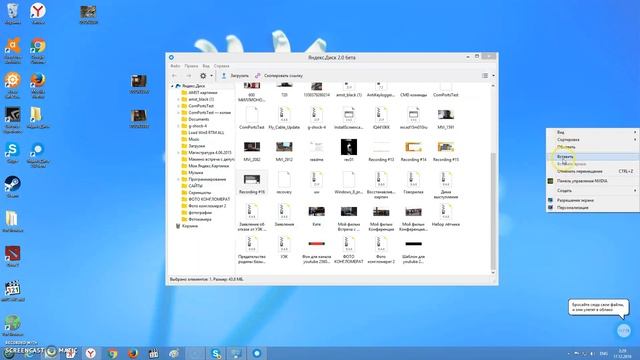Expand the g-shock-4 folder tree node

click(x=178, y=126)
